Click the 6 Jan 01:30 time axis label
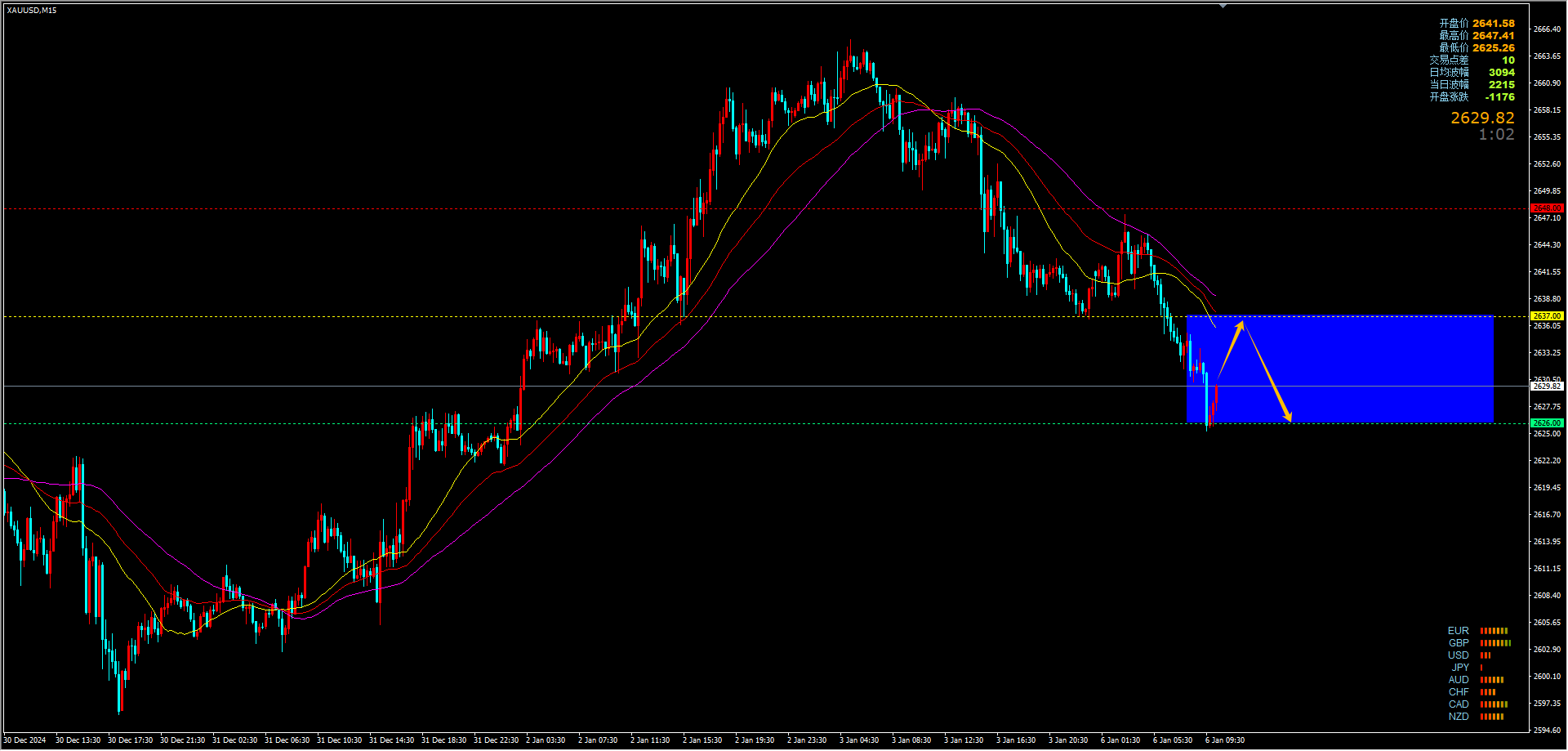This screenshot has height=751, width=1568. [1120, 740]
